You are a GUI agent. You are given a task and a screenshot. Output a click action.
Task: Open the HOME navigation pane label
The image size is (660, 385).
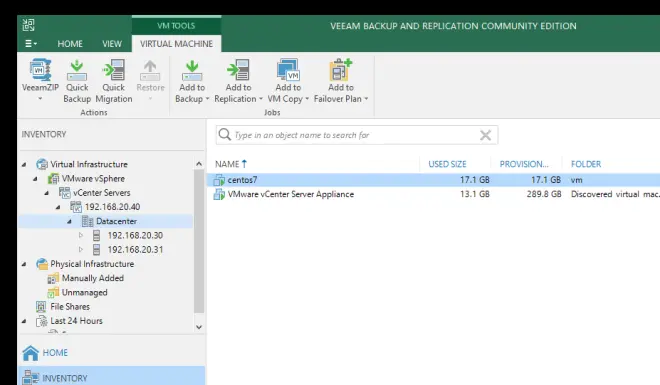(55, 353)
